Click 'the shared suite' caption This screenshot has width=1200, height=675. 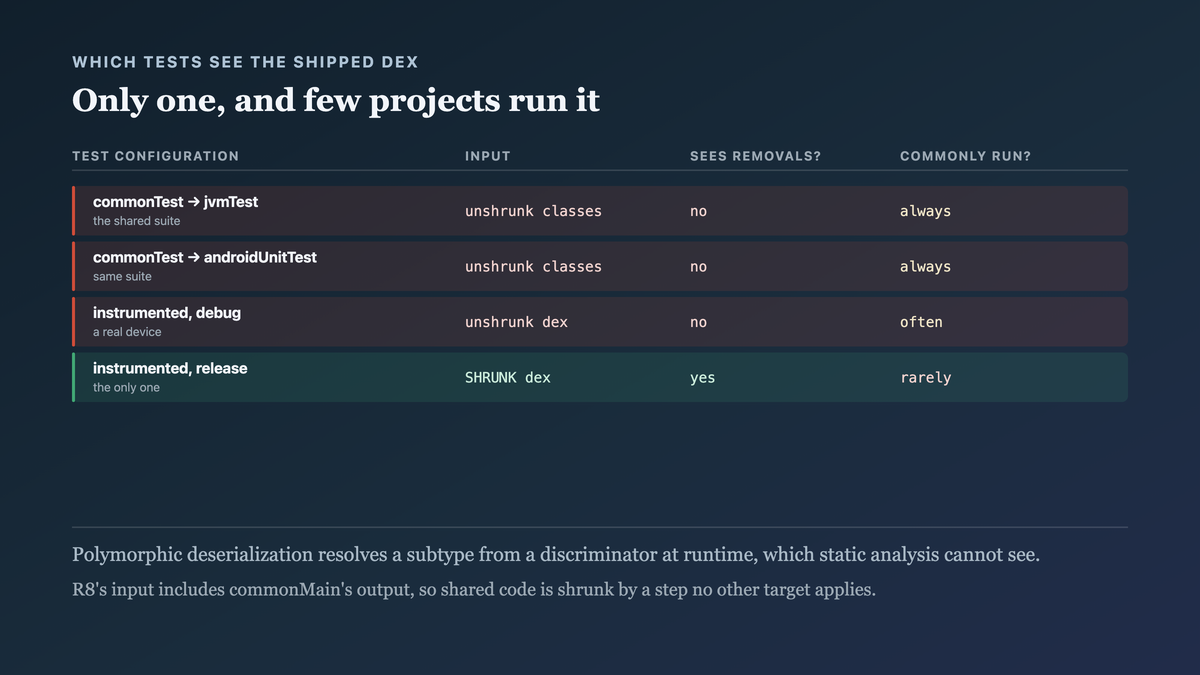(x=136, y=221)
